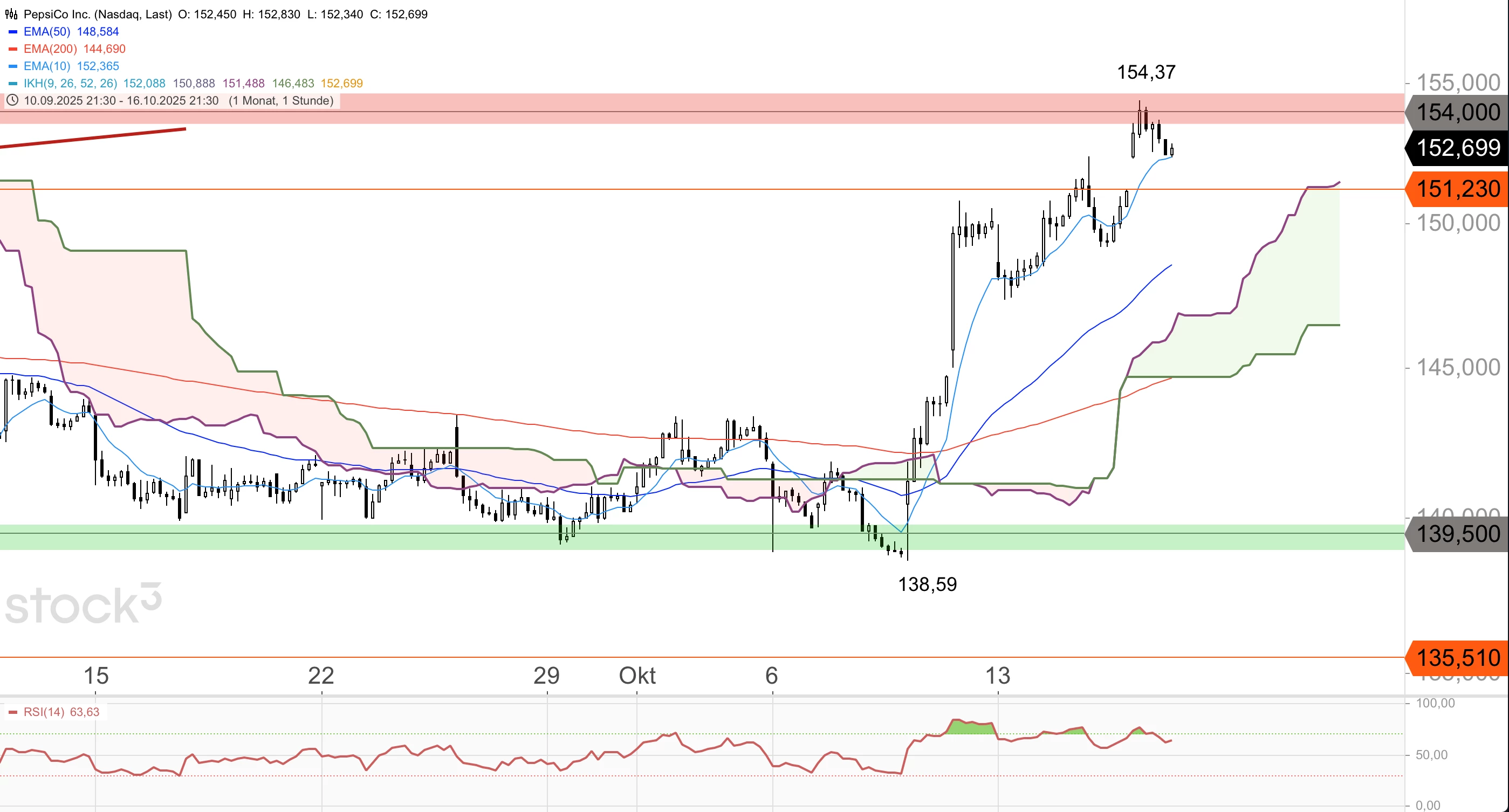
Task: Click the EMA(10) light blue legend marker
Action: (x=13, y=66)
